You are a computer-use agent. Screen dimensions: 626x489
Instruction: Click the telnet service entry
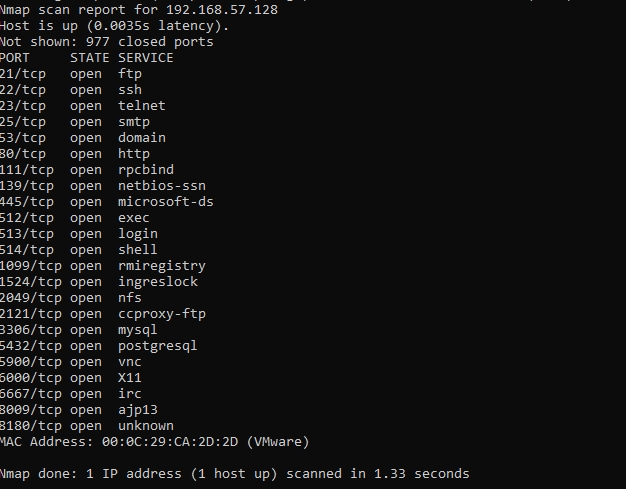click(x=142, y=106)
